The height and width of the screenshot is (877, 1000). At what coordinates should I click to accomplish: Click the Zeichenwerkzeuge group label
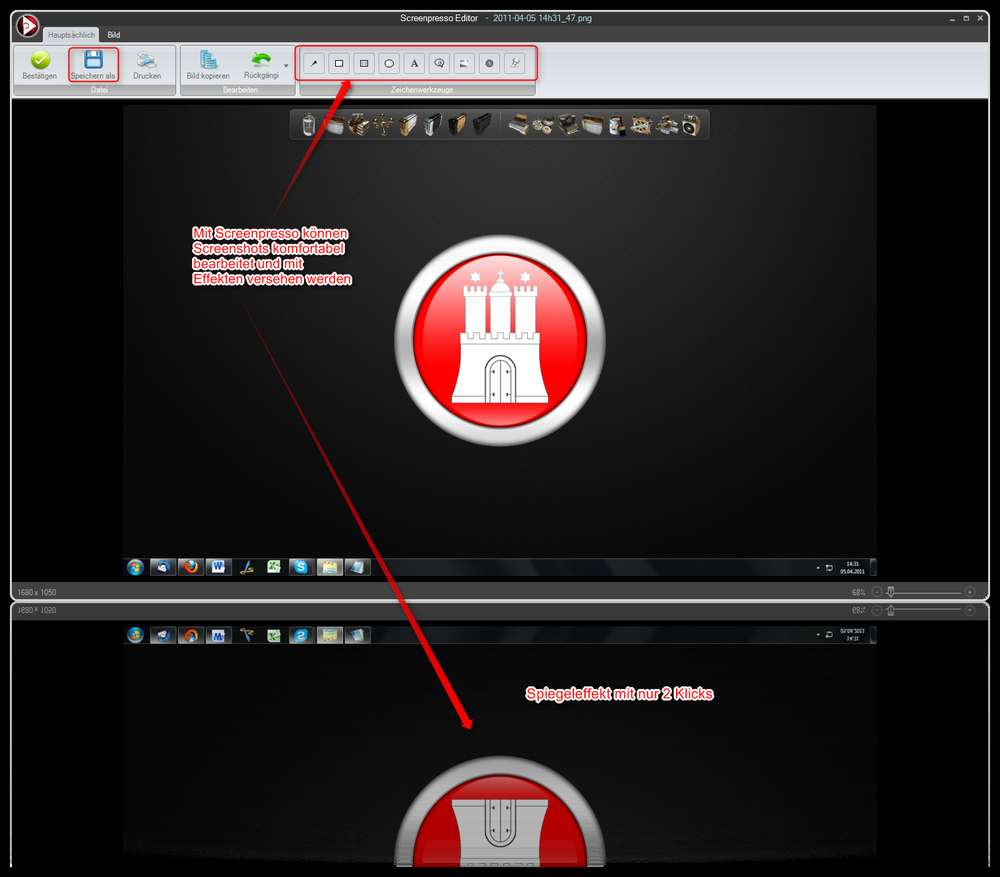click(422, 90)
